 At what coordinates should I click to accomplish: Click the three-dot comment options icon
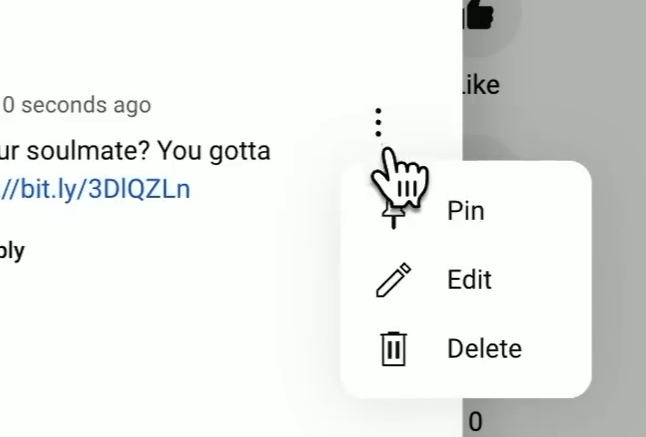tap(379, 122)
